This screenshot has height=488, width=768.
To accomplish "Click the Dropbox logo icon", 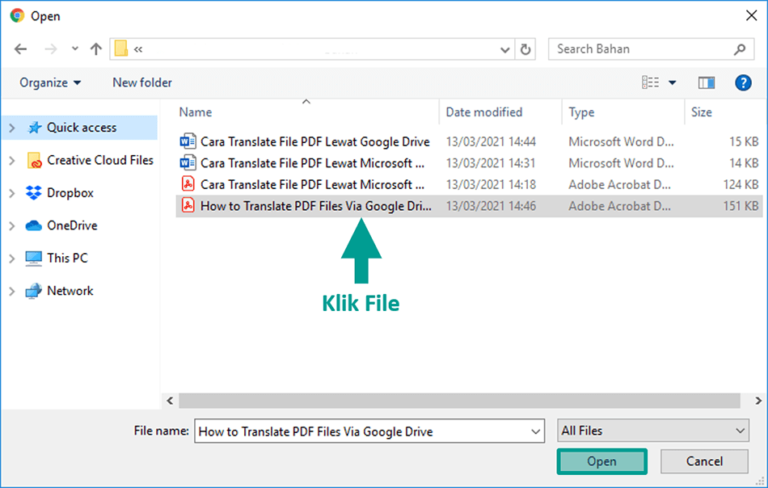I will 34,193.
